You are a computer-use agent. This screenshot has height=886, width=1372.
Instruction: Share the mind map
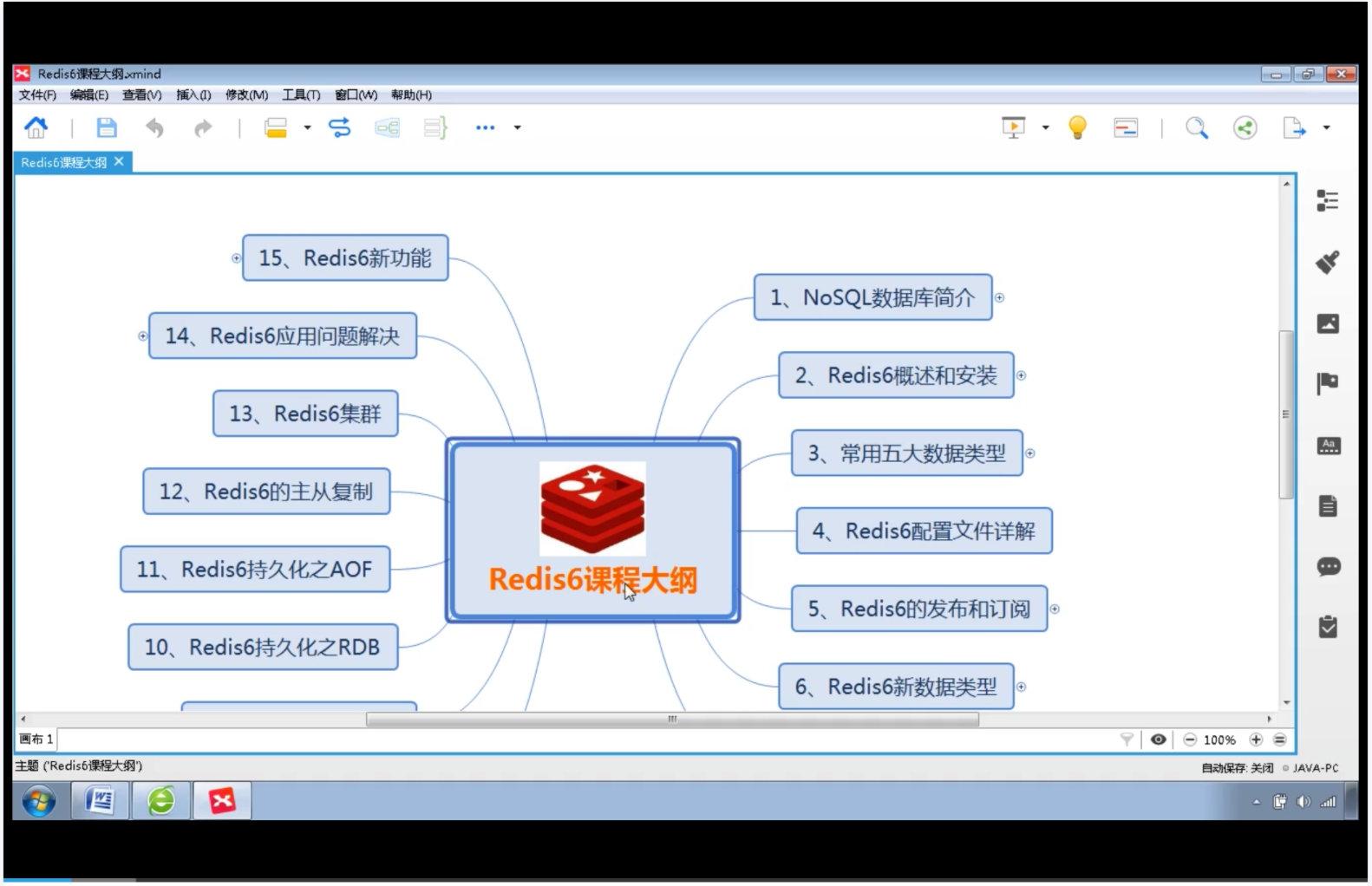[x=1245, y=128]
